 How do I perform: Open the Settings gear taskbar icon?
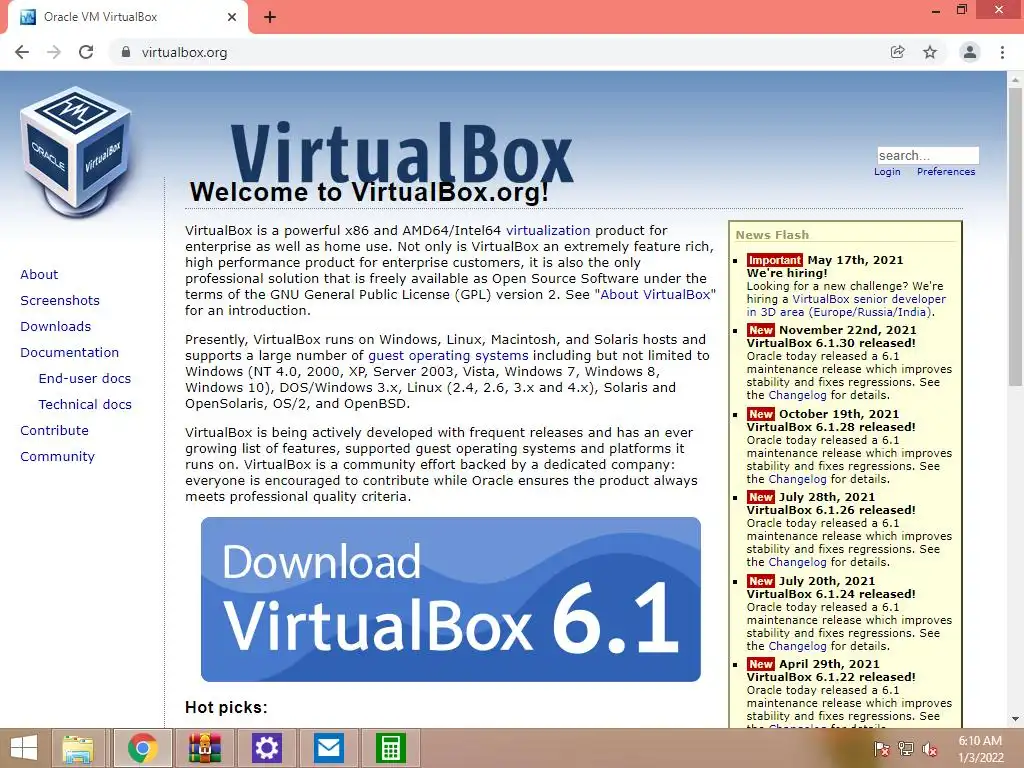point(266,748)
